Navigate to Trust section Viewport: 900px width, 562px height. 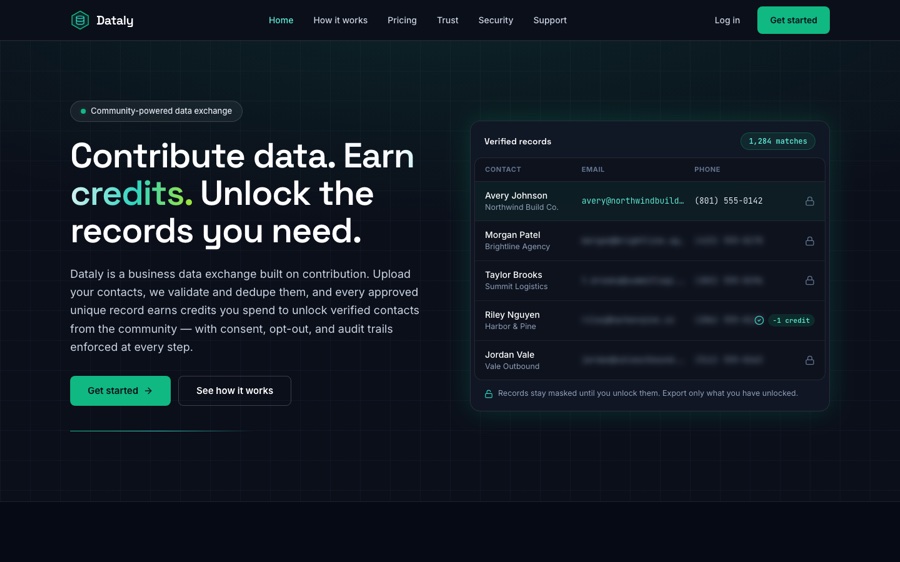pos(447,20)
